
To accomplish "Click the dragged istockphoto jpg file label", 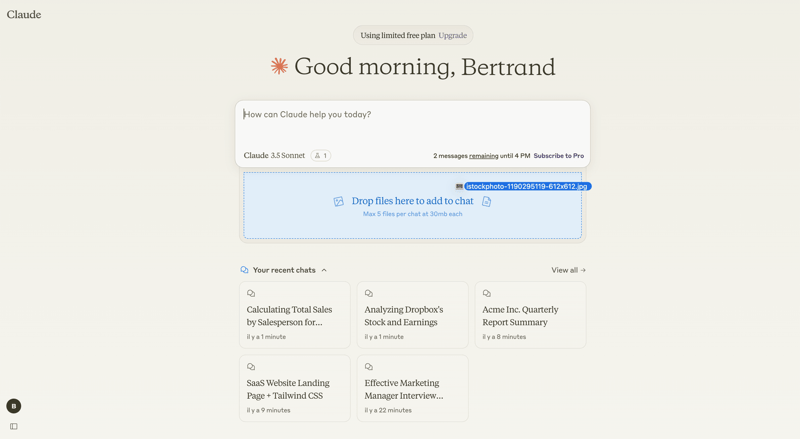I will tap(527, 186).
